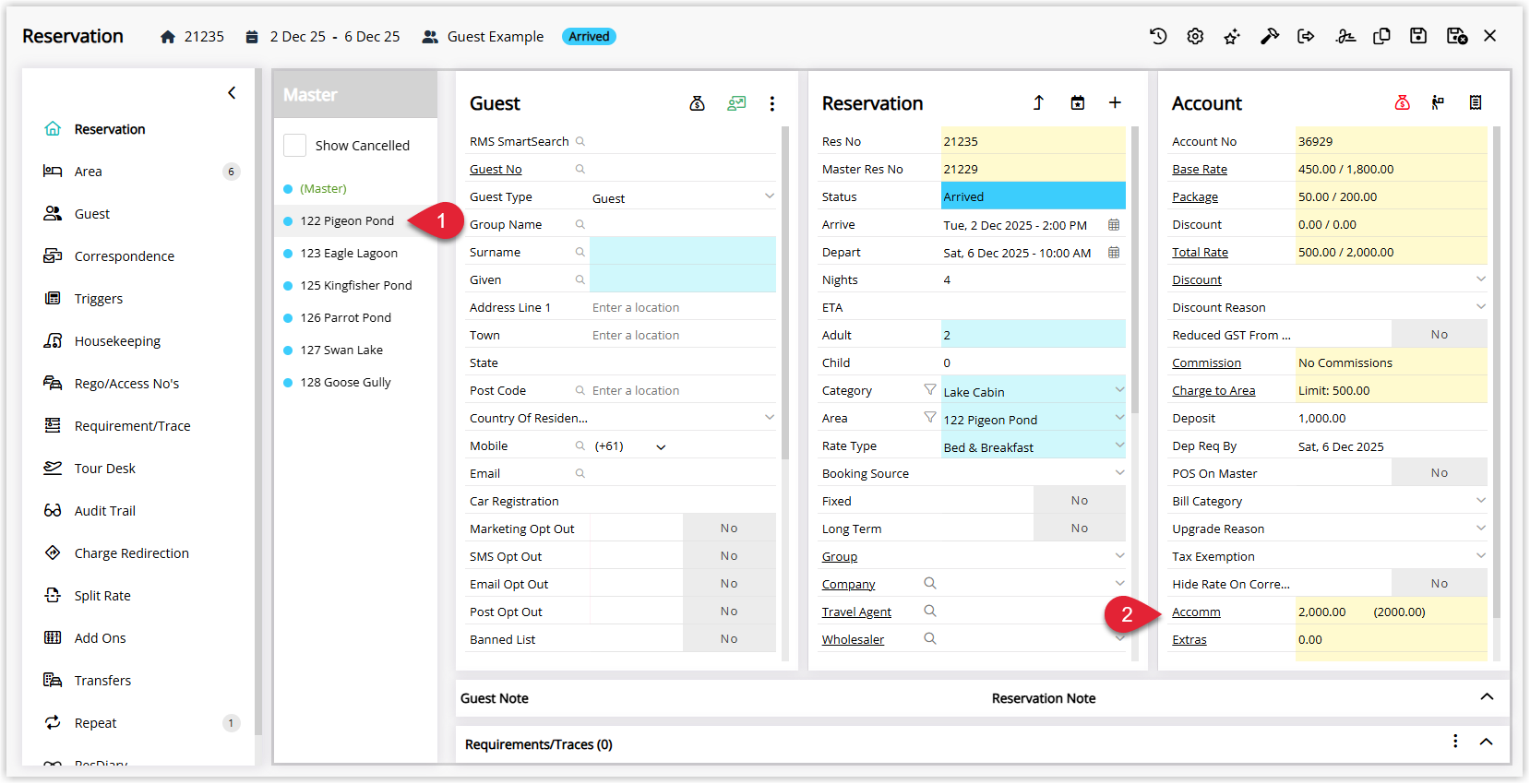Open the Total Rate link

pyautogui.click(x=1200, y=253)
